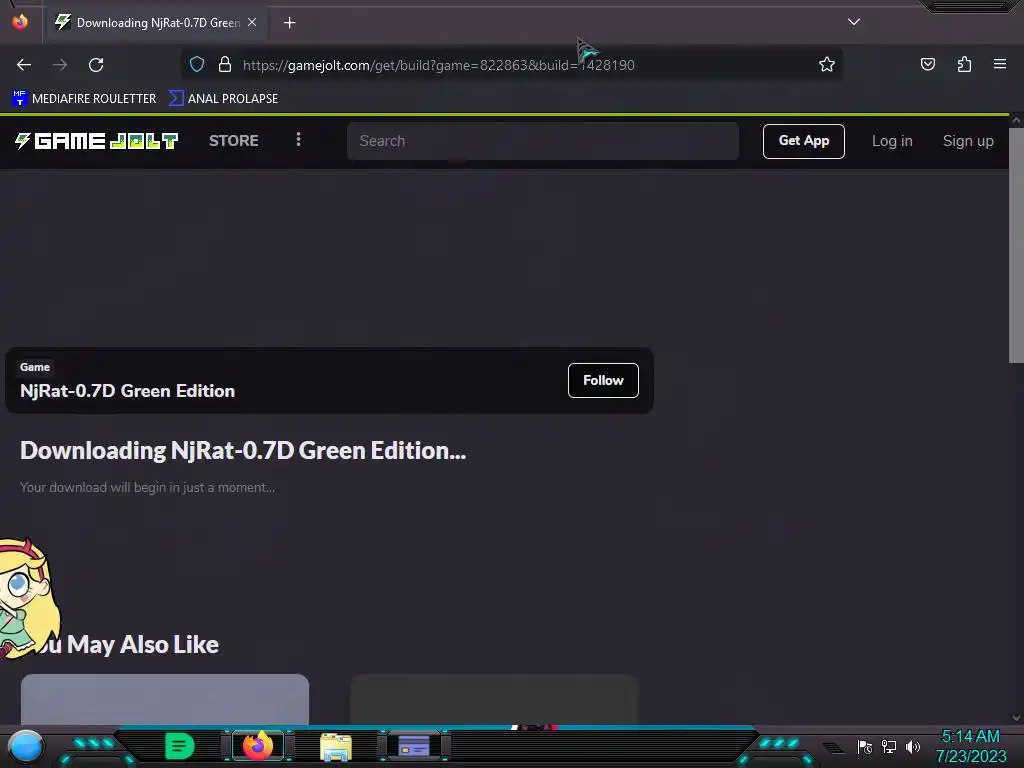This screenshot has width=1024, height=768.
Task: Open the purple window app on taskbar
Action: (414, 746)
